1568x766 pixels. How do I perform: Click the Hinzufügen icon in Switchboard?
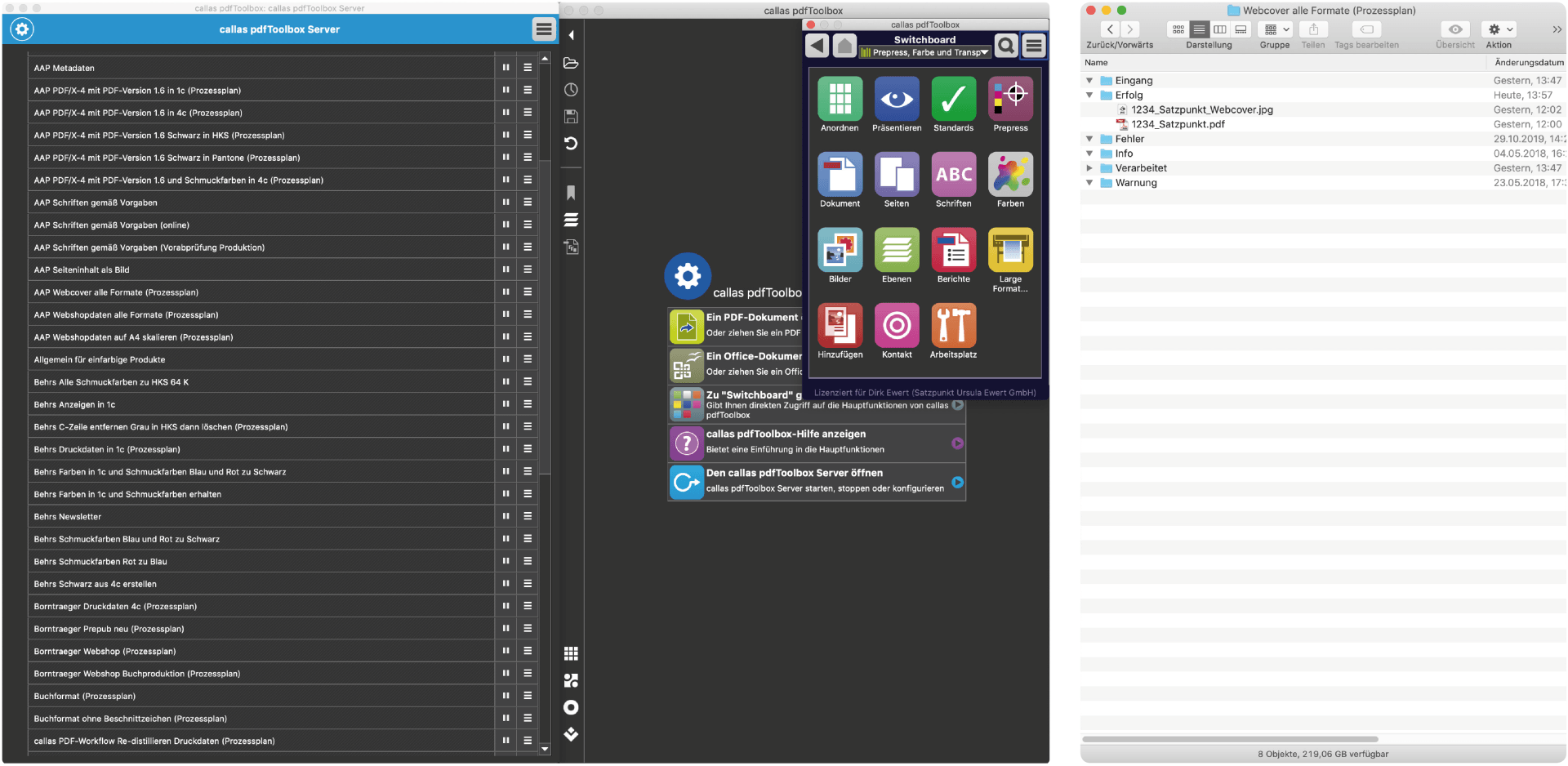coord(840,325)
